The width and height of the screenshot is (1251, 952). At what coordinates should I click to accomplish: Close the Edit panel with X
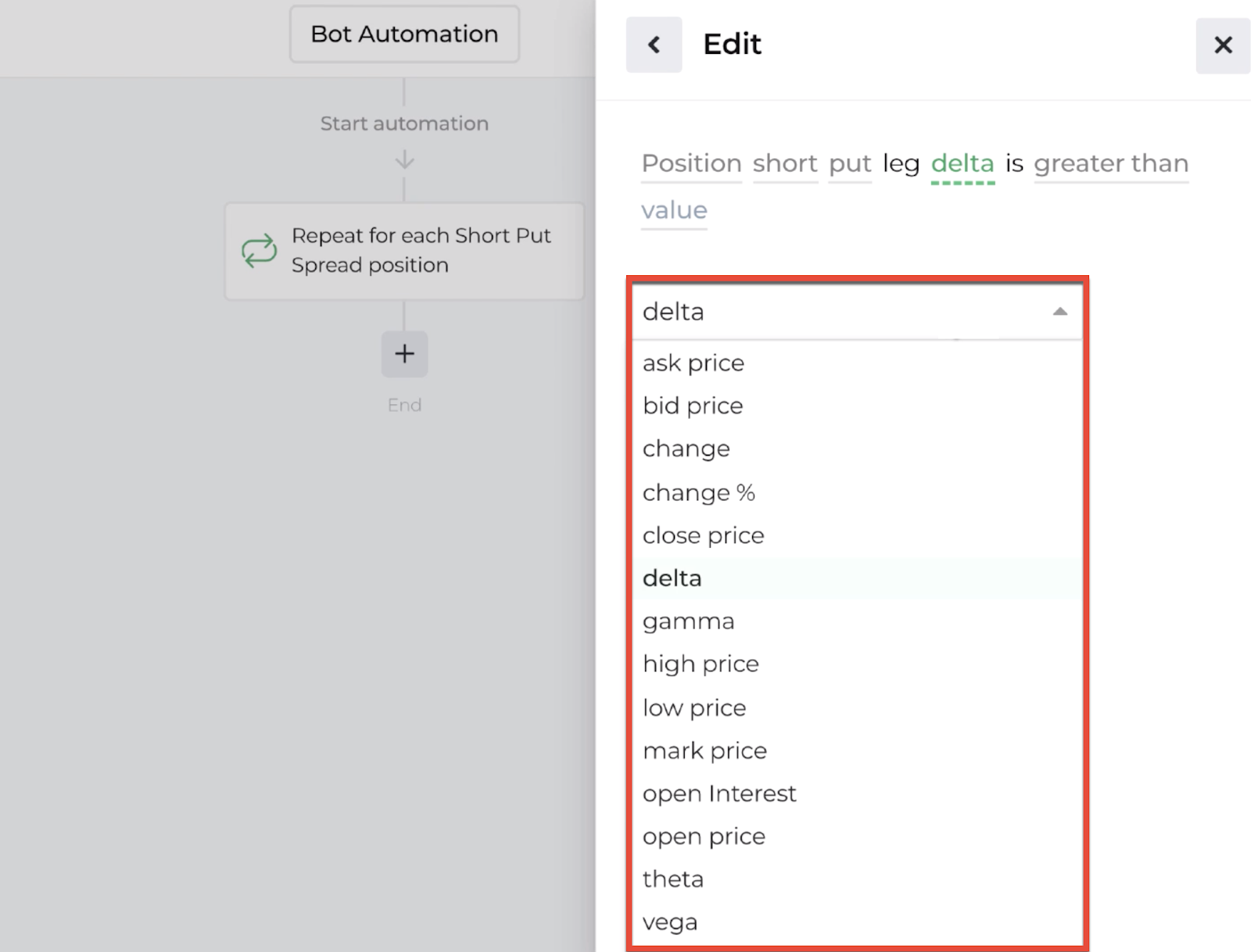point(1223,45)
